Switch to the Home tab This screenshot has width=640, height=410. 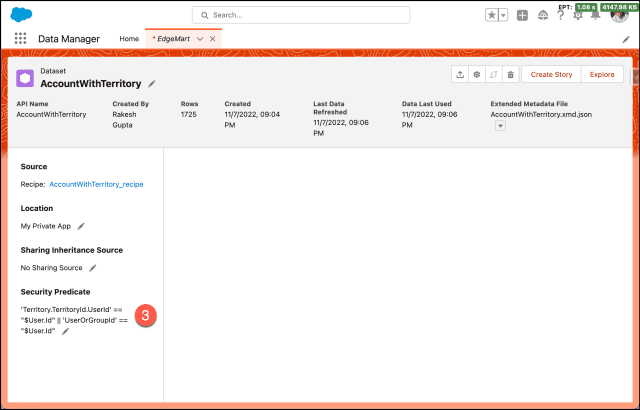[x=129, y=39]
